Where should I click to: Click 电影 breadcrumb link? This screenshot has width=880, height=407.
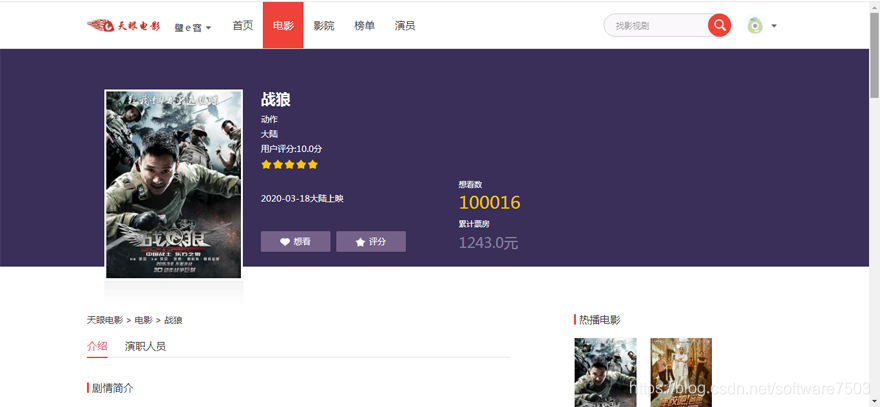[144, 320]
